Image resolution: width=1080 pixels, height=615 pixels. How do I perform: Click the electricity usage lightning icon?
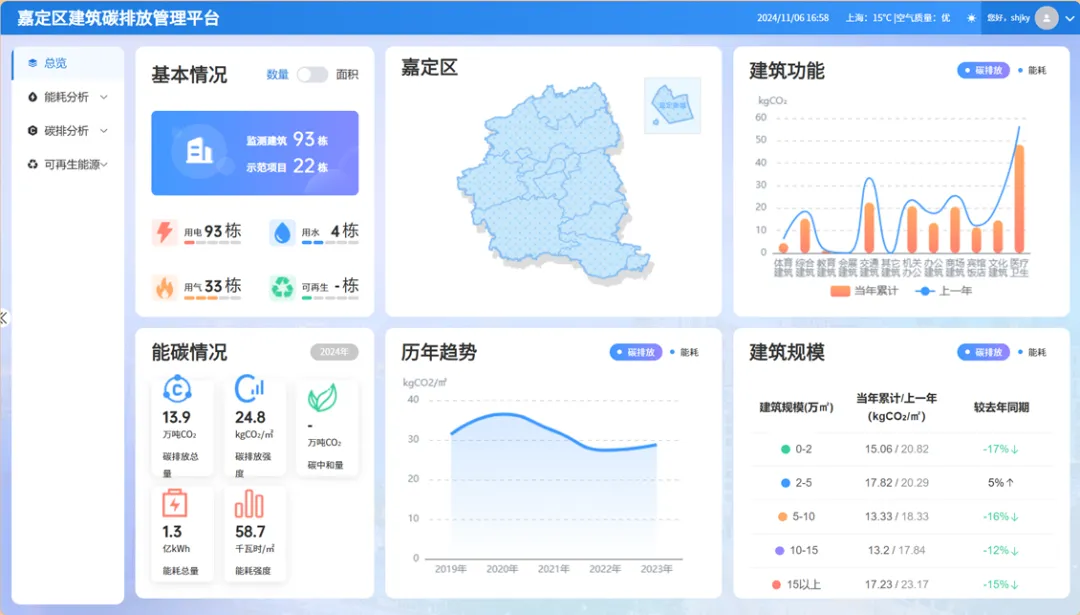point(165,232)
